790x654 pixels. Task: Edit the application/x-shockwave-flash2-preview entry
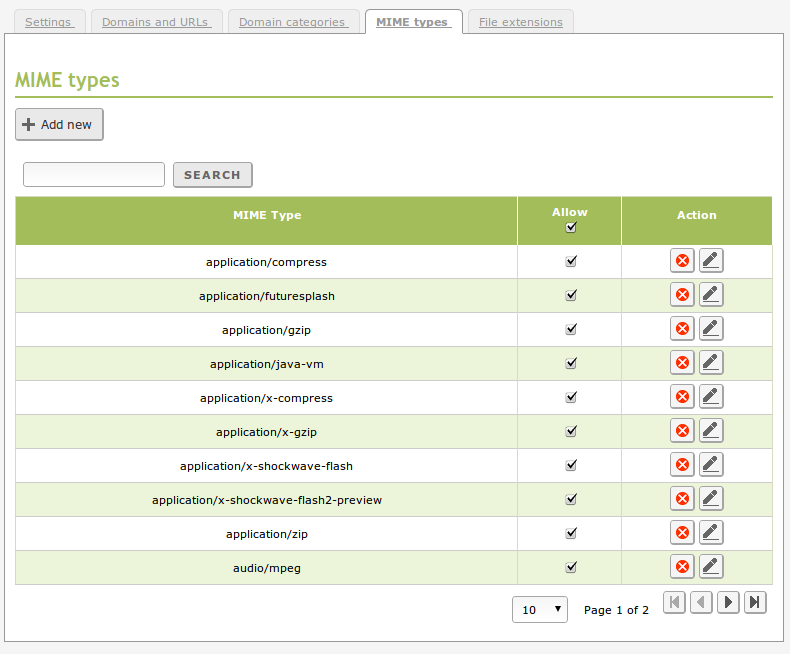point(711,498)
